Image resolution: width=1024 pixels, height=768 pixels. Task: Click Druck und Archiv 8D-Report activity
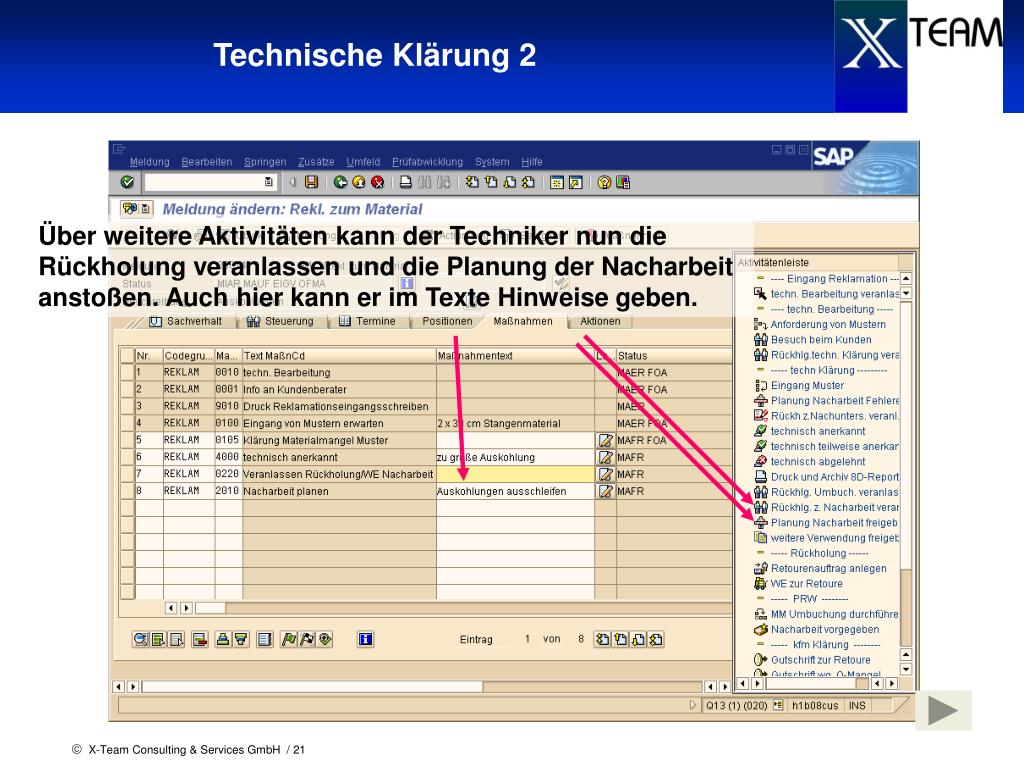tap(827, 477)
